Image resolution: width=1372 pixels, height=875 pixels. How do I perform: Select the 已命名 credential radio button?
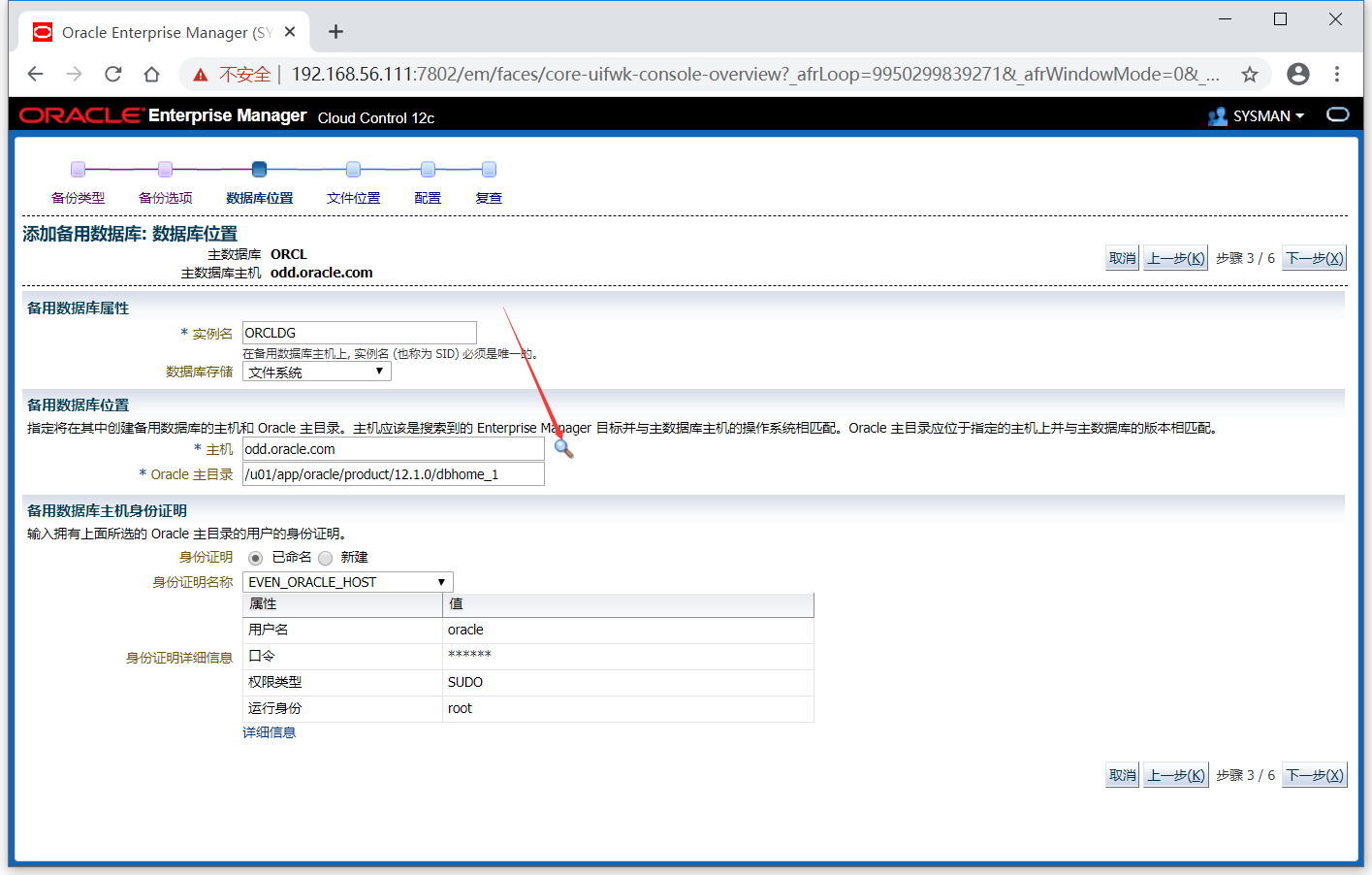[x=255, y=558]
